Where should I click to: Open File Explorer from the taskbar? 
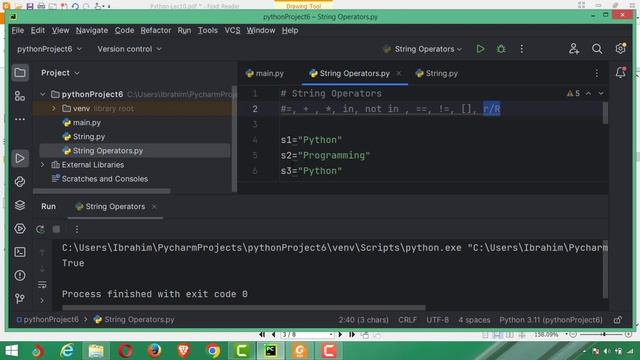96,351
